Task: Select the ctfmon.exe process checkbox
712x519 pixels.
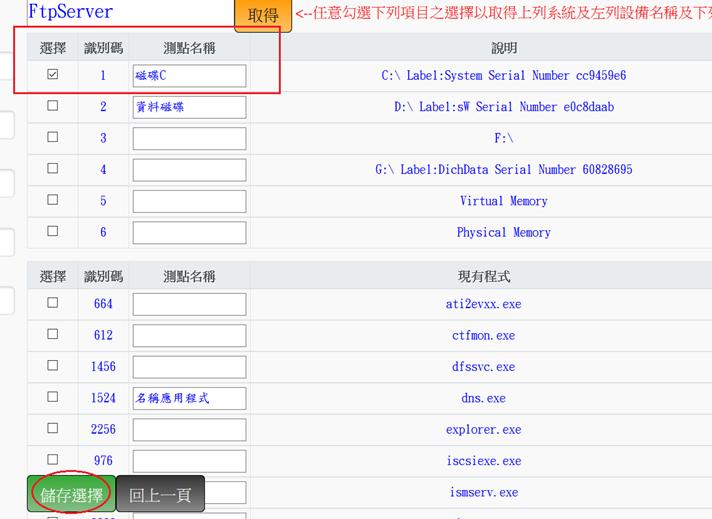Action: coord(53,335)
